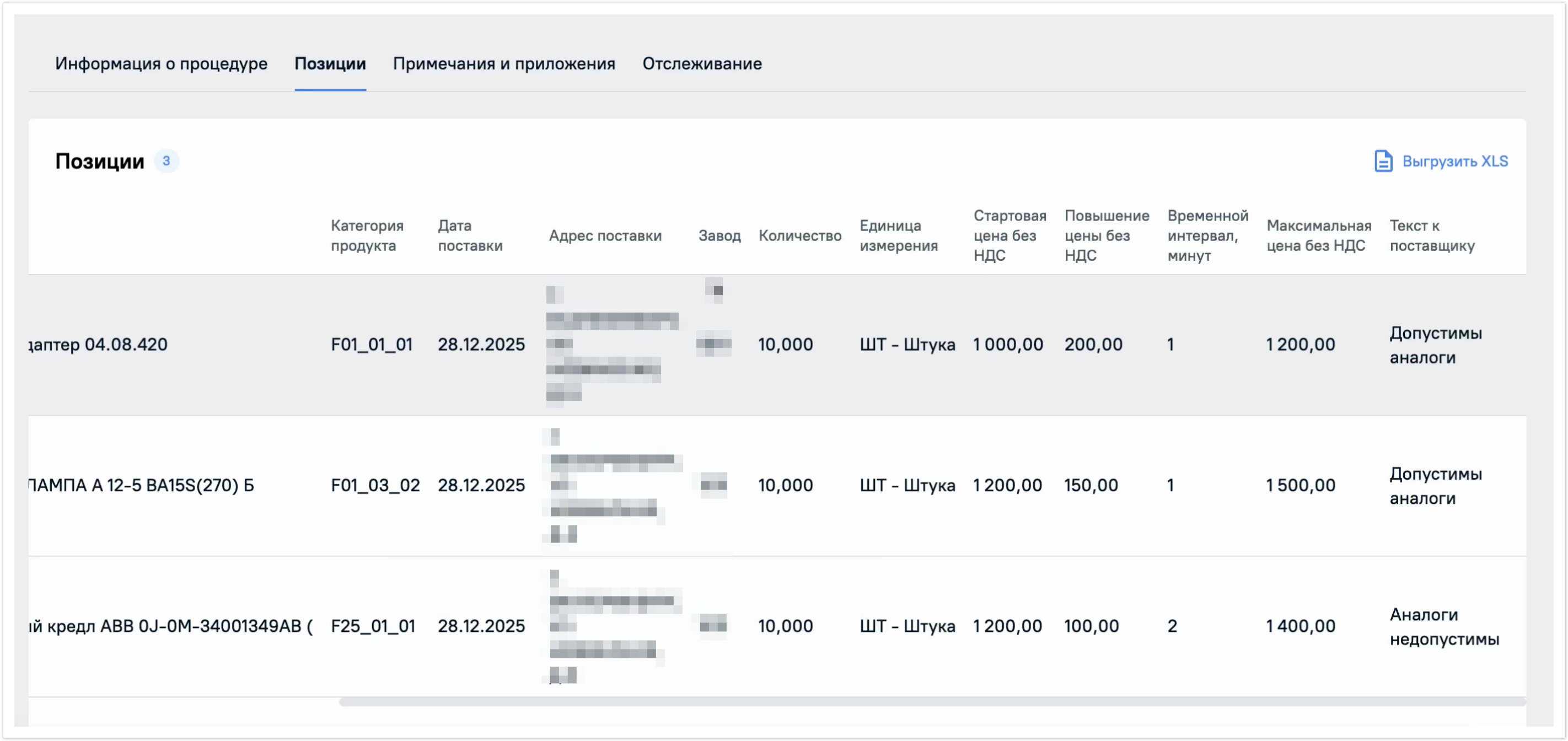Screen dimensions: 1568x741
Task: Click the Категория продукта column header
Action: pyautogui.click(x=367, y=235)
